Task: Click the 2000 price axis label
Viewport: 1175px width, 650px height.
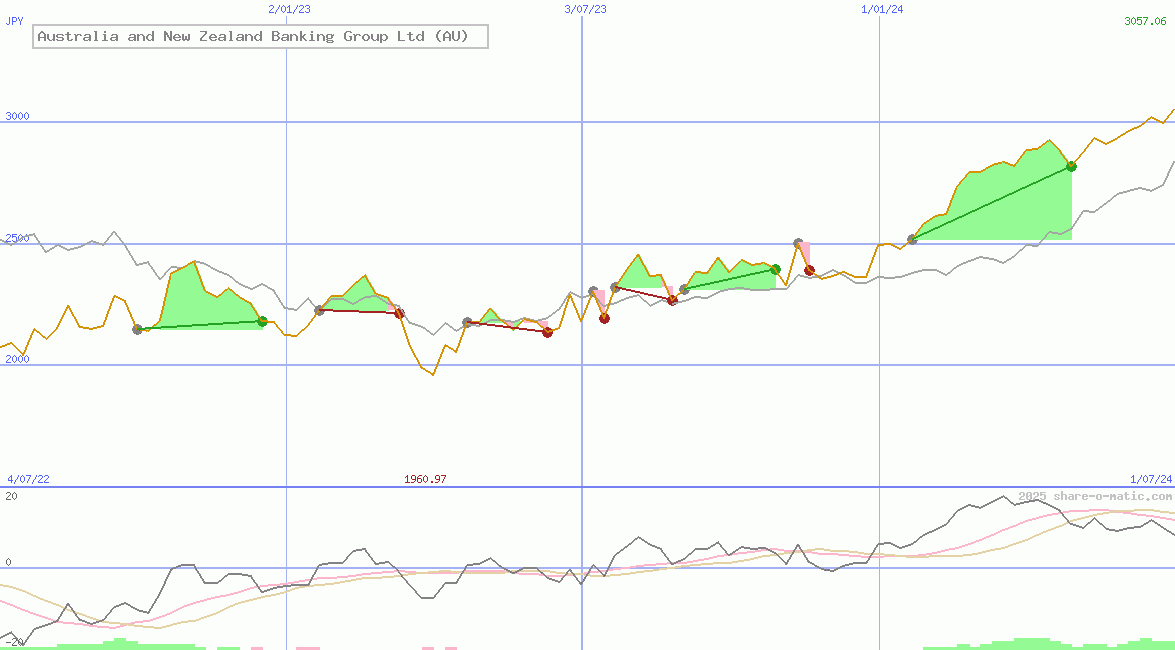Action: point(17,360)
